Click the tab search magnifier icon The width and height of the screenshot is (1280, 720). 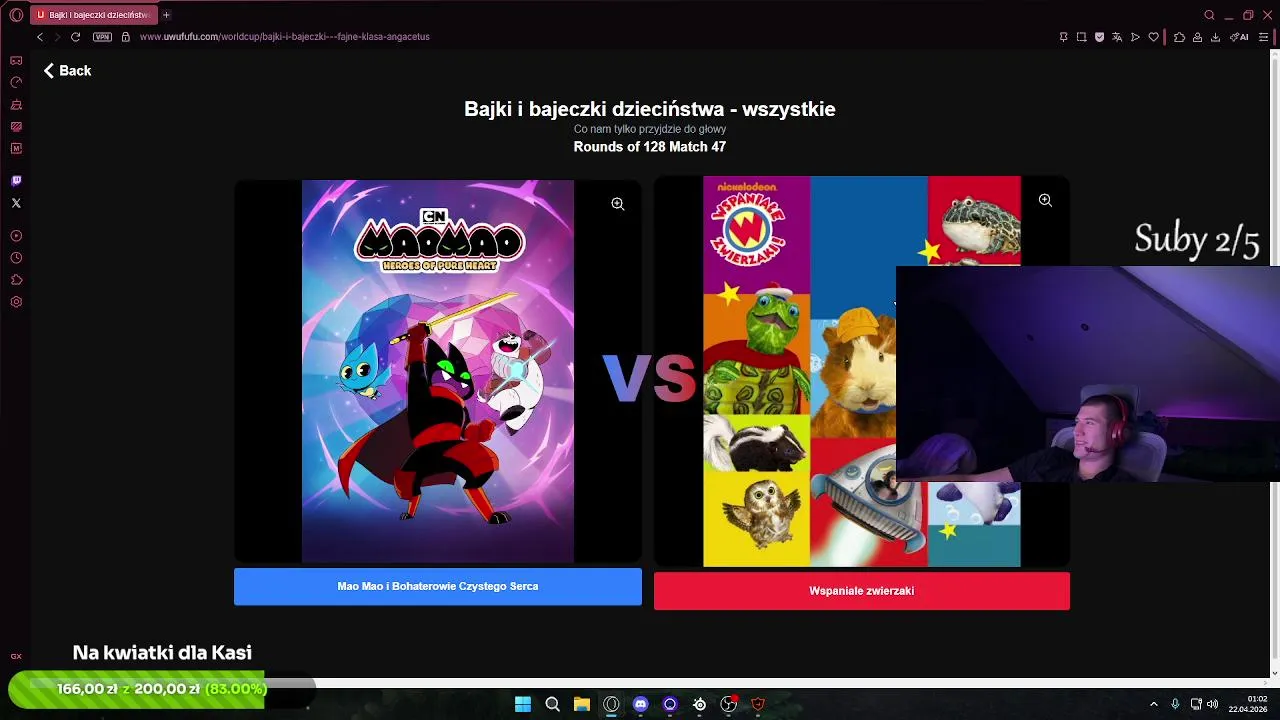(x=1209, y=15)
